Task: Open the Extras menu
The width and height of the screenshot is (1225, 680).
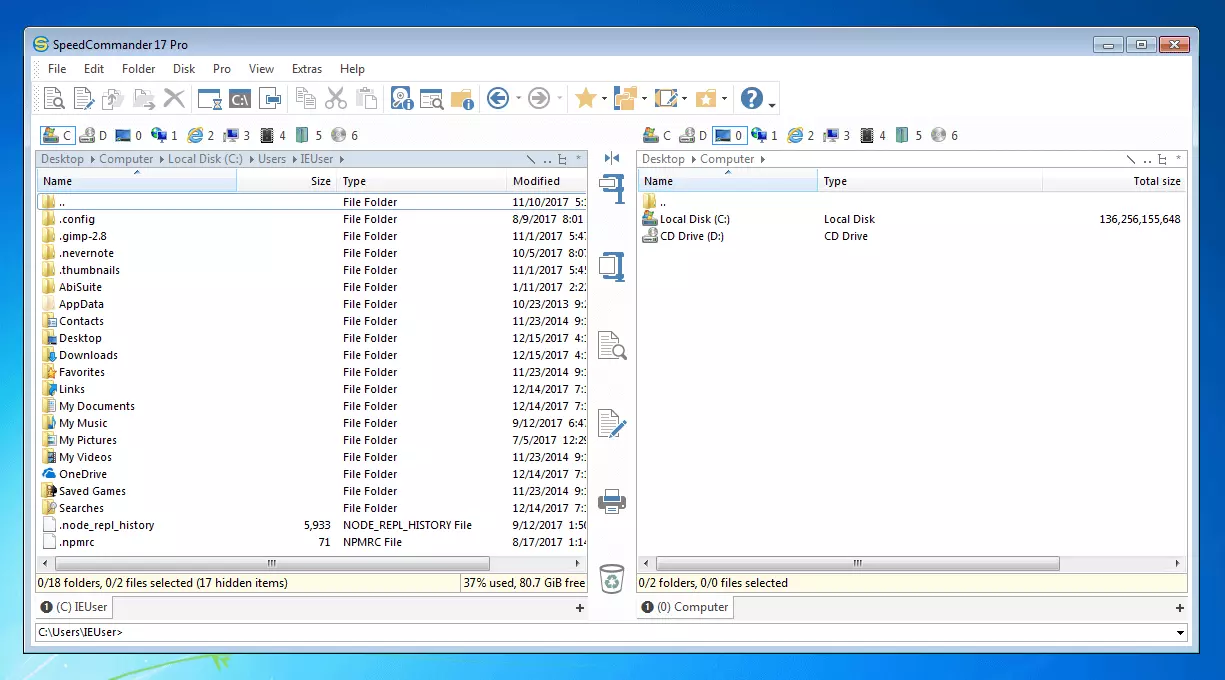Action: click(307, 69)
